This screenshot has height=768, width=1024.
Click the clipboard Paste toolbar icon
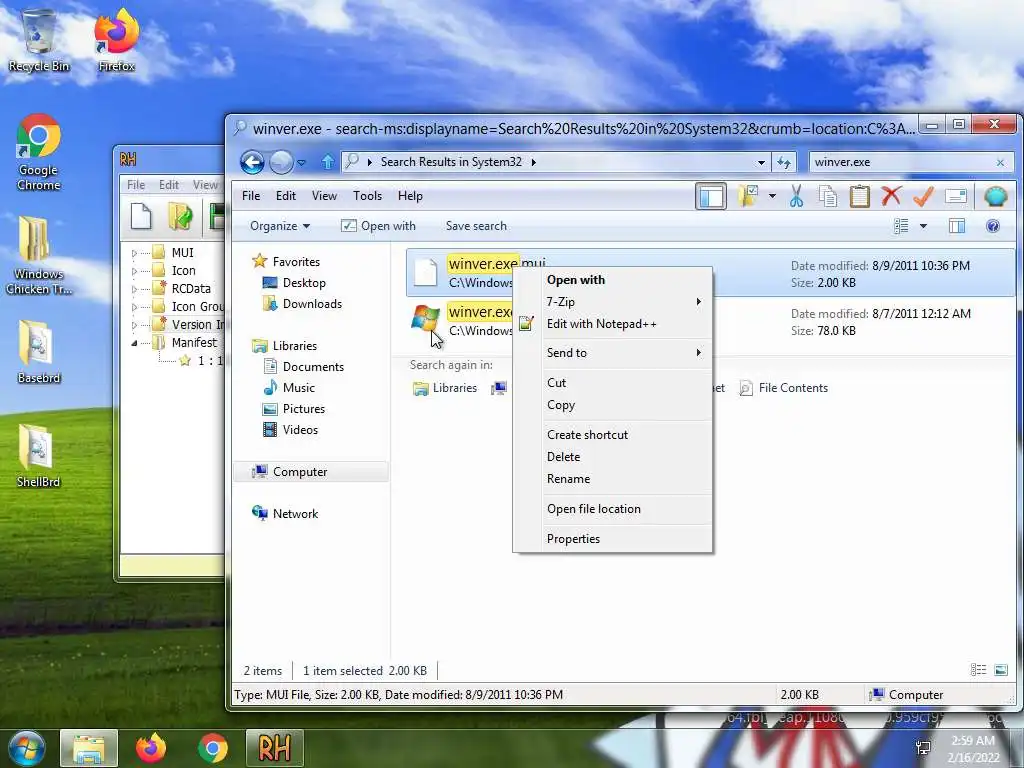[859, 196]
